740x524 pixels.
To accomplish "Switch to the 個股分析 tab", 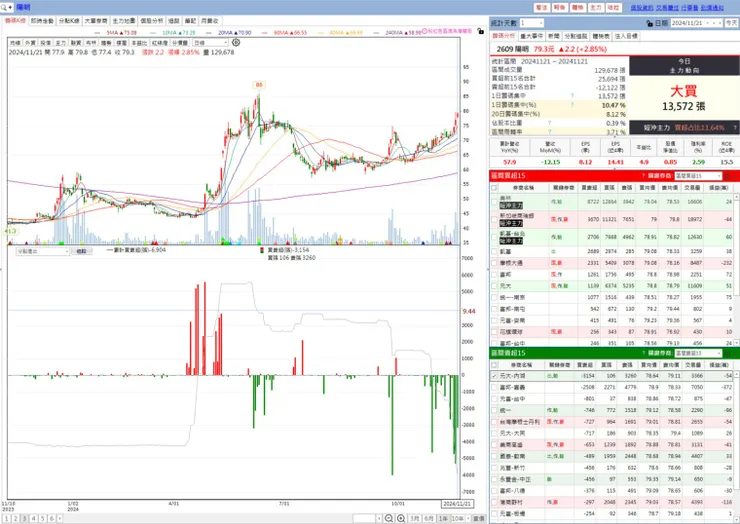I will [151, 21].
